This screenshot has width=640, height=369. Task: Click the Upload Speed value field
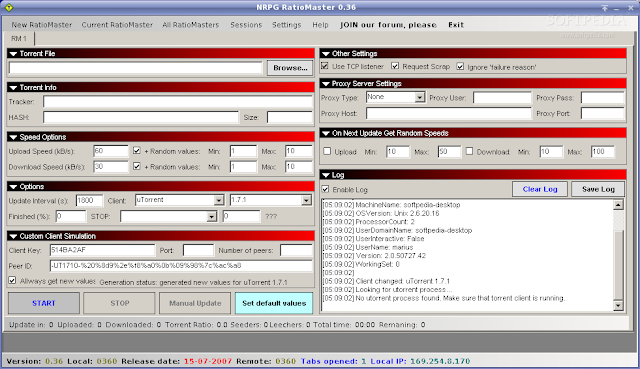click(111, 151)
